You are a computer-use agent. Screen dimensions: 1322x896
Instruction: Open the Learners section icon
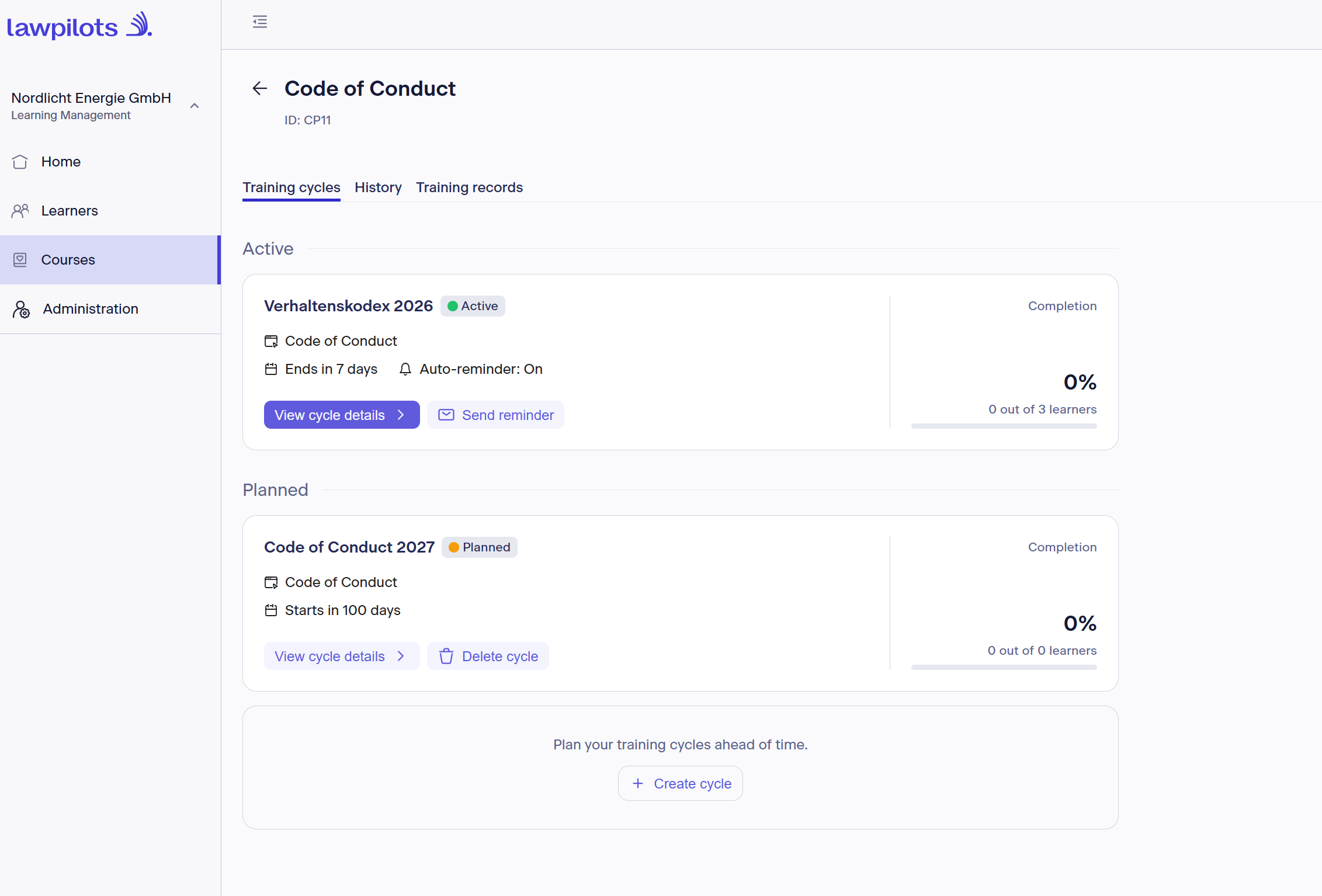click(20, 211)
